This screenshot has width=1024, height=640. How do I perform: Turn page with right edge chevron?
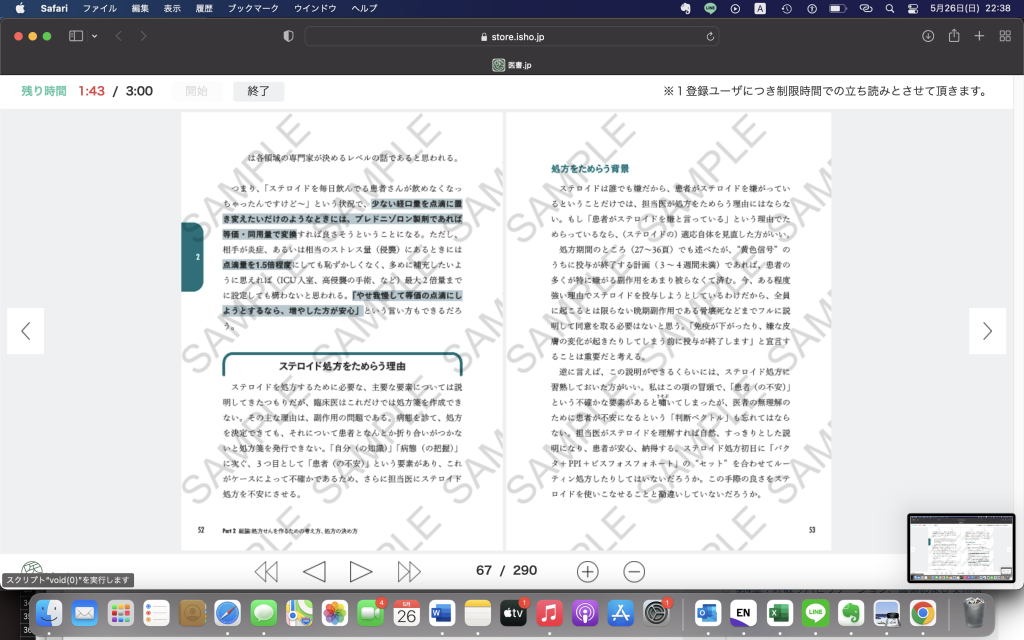(x=987, y=331)
